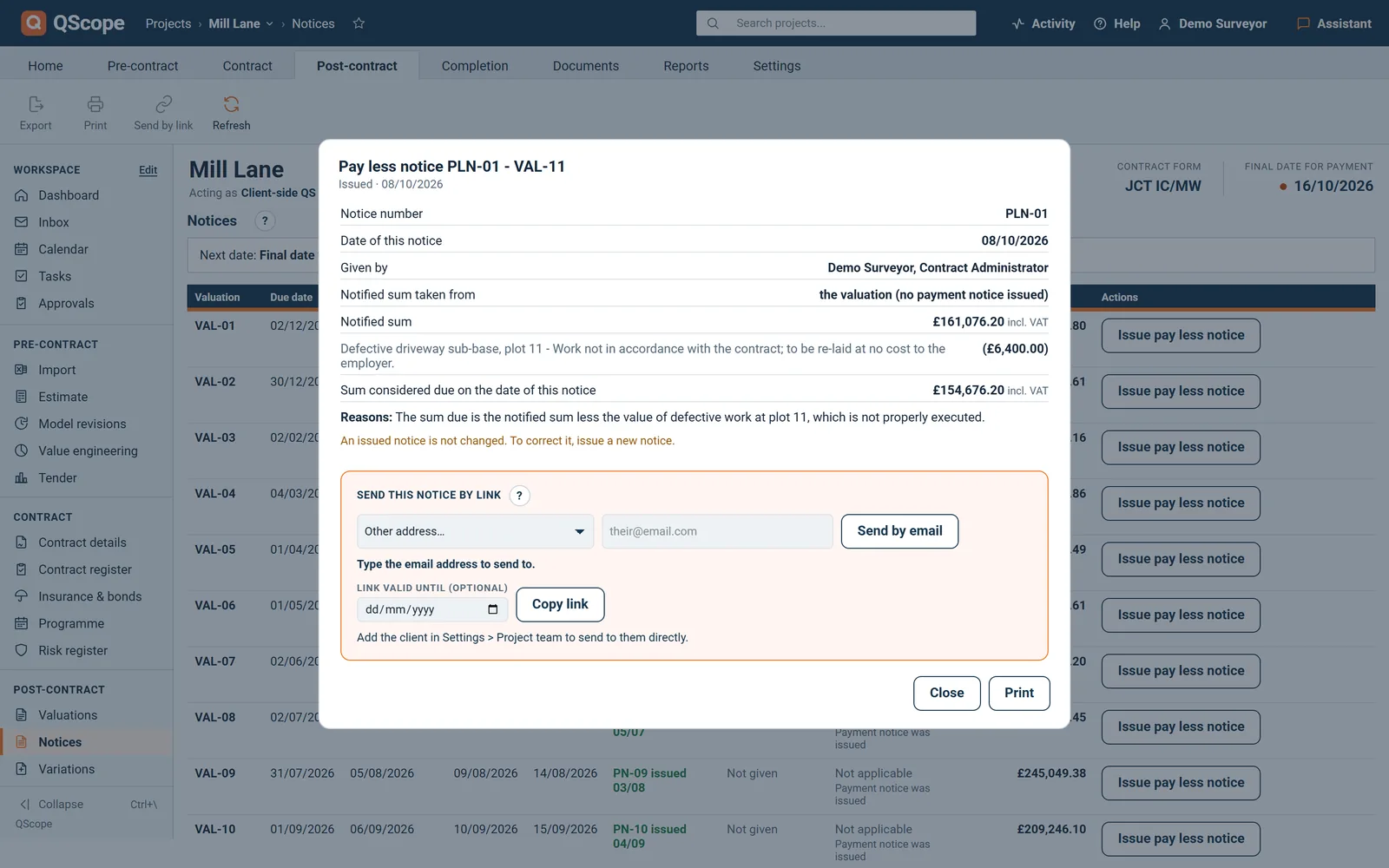Click the Print toolbar icon
Image resolution: width=1389 pixels, height=868 pixels.
coord(95,114)
